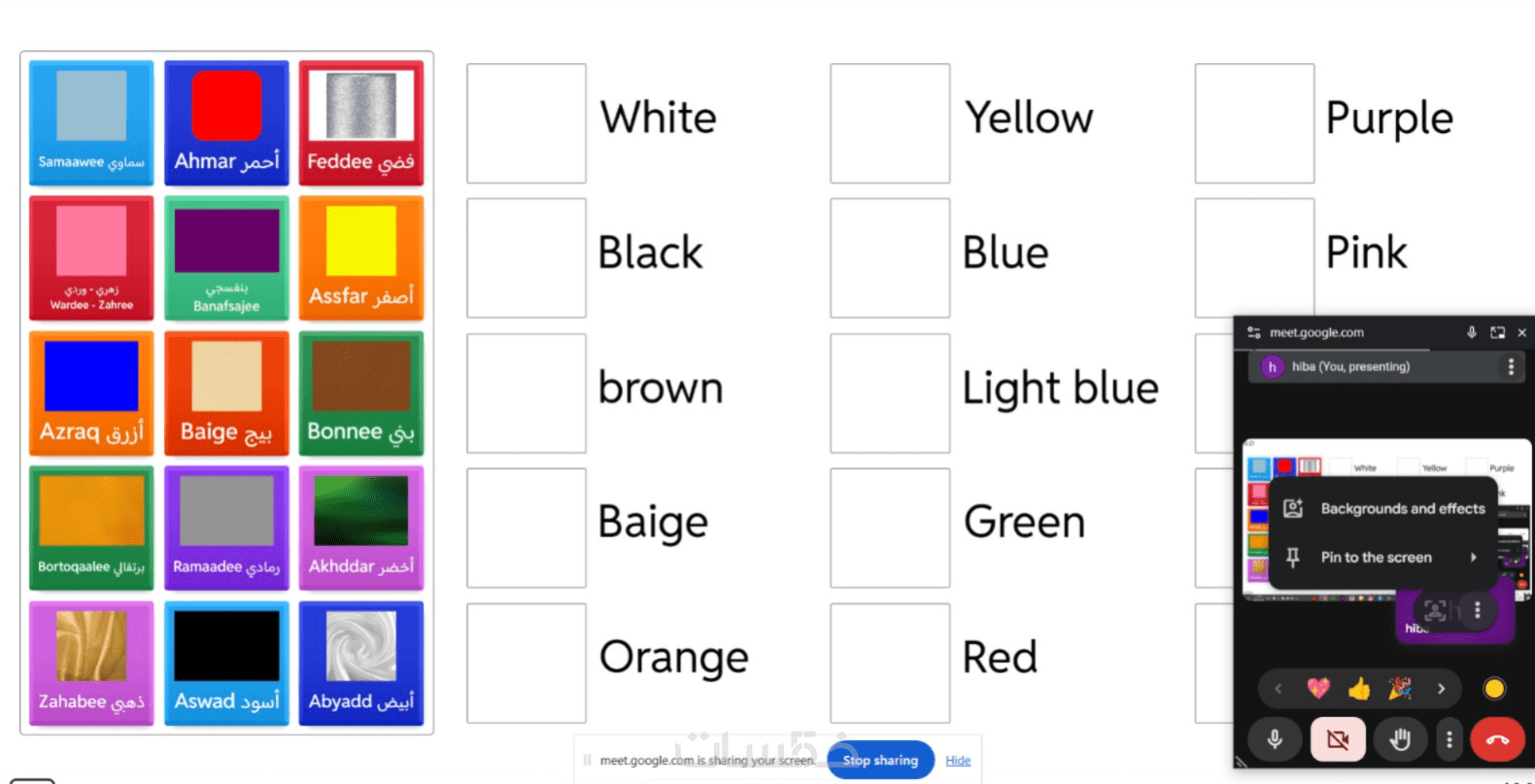Return to tab from picture-in-picture window
Image resolution: width=1535 pixels, height=784 pixels.
1497,332
